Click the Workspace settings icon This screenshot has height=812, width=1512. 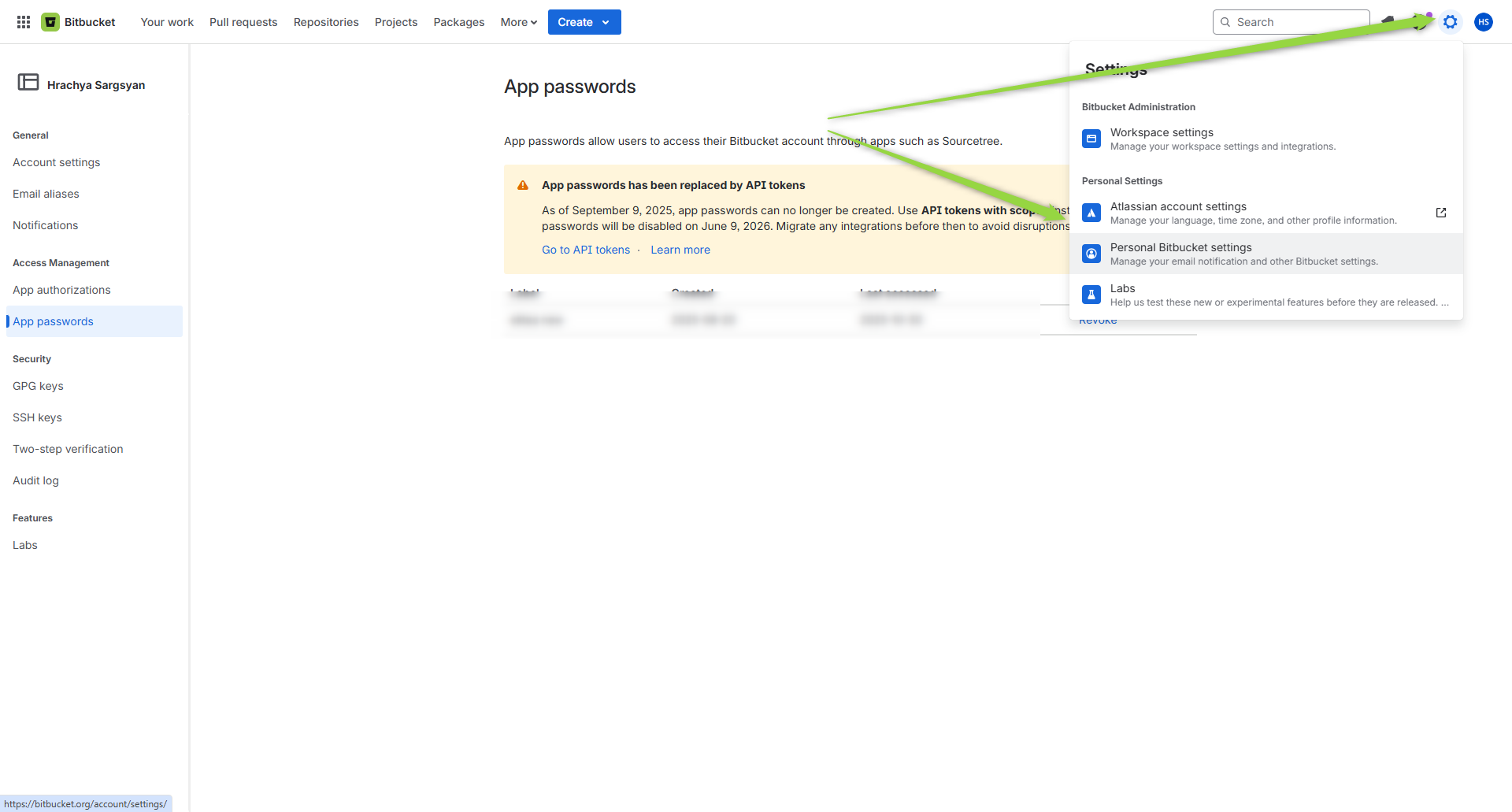point(1091,139)
